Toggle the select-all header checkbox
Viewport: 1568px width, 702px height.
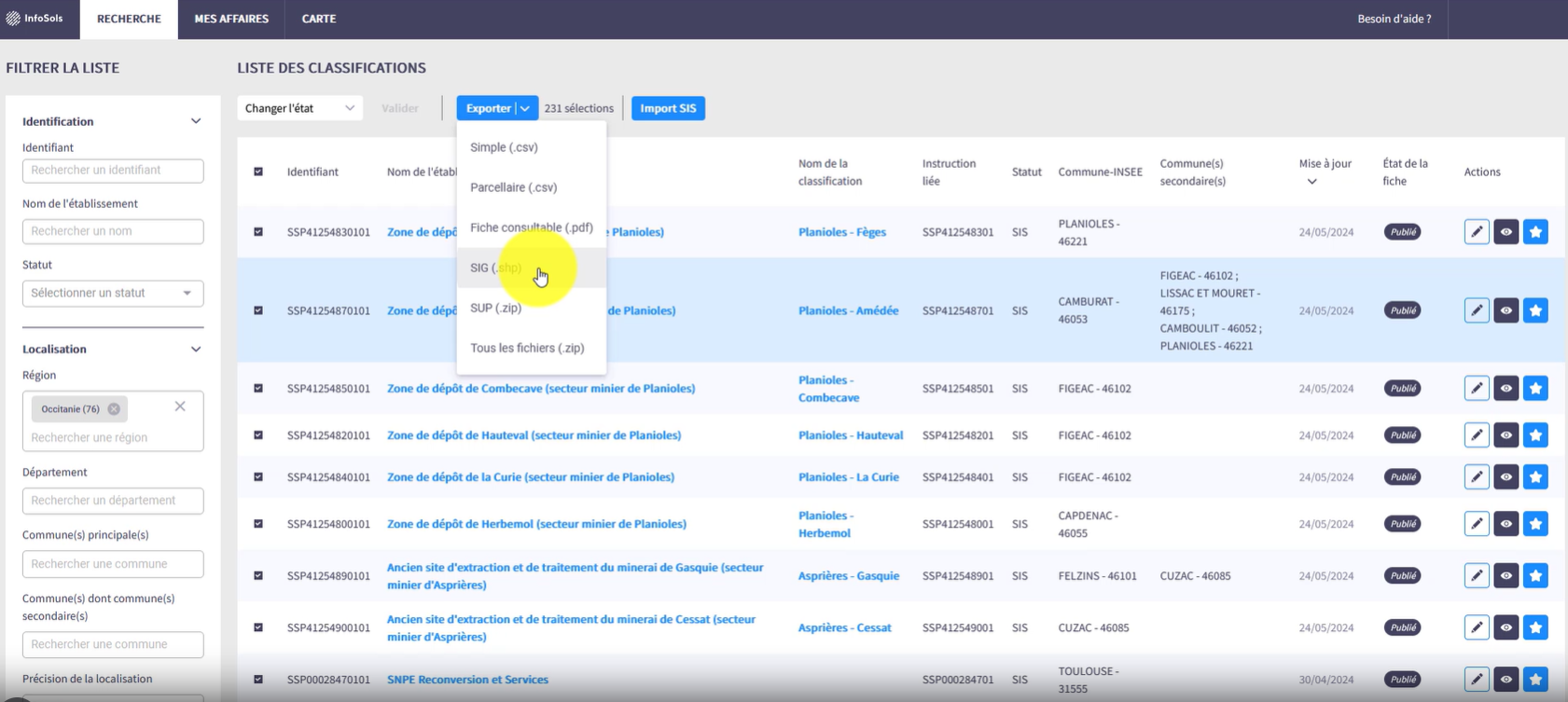coord(258,172)
